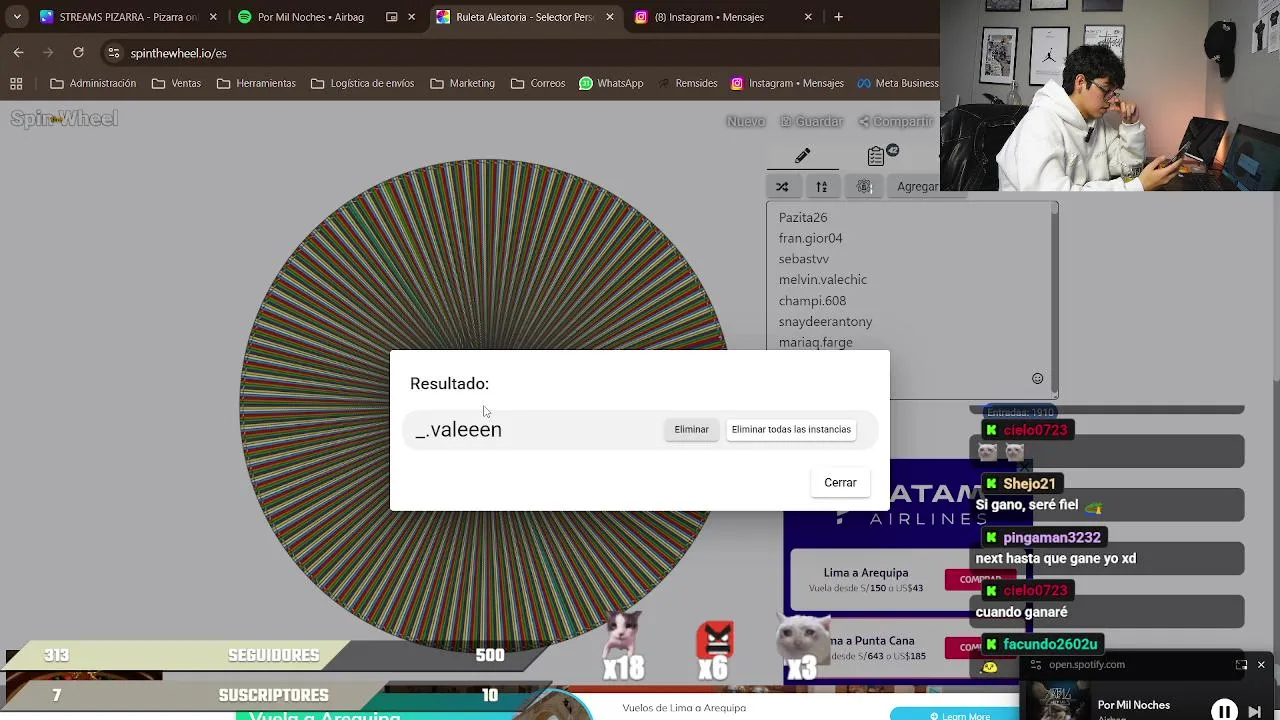Open the Correos bookmark folder

pyautogui.click(x=537, y=83)
